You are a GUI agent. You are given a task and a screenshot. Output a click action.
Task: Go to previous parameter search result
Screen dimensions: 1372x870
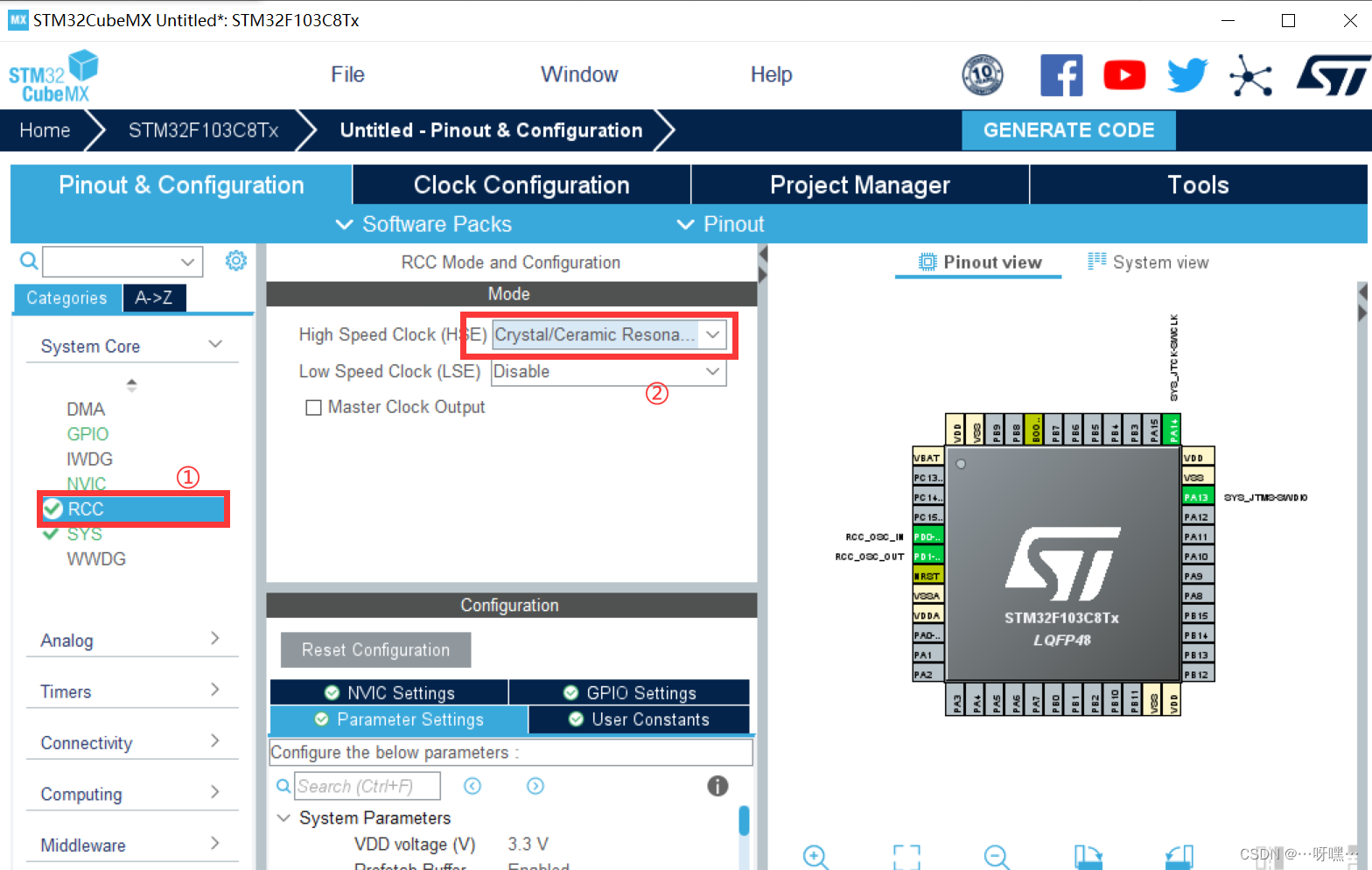(x=472, y=786)
